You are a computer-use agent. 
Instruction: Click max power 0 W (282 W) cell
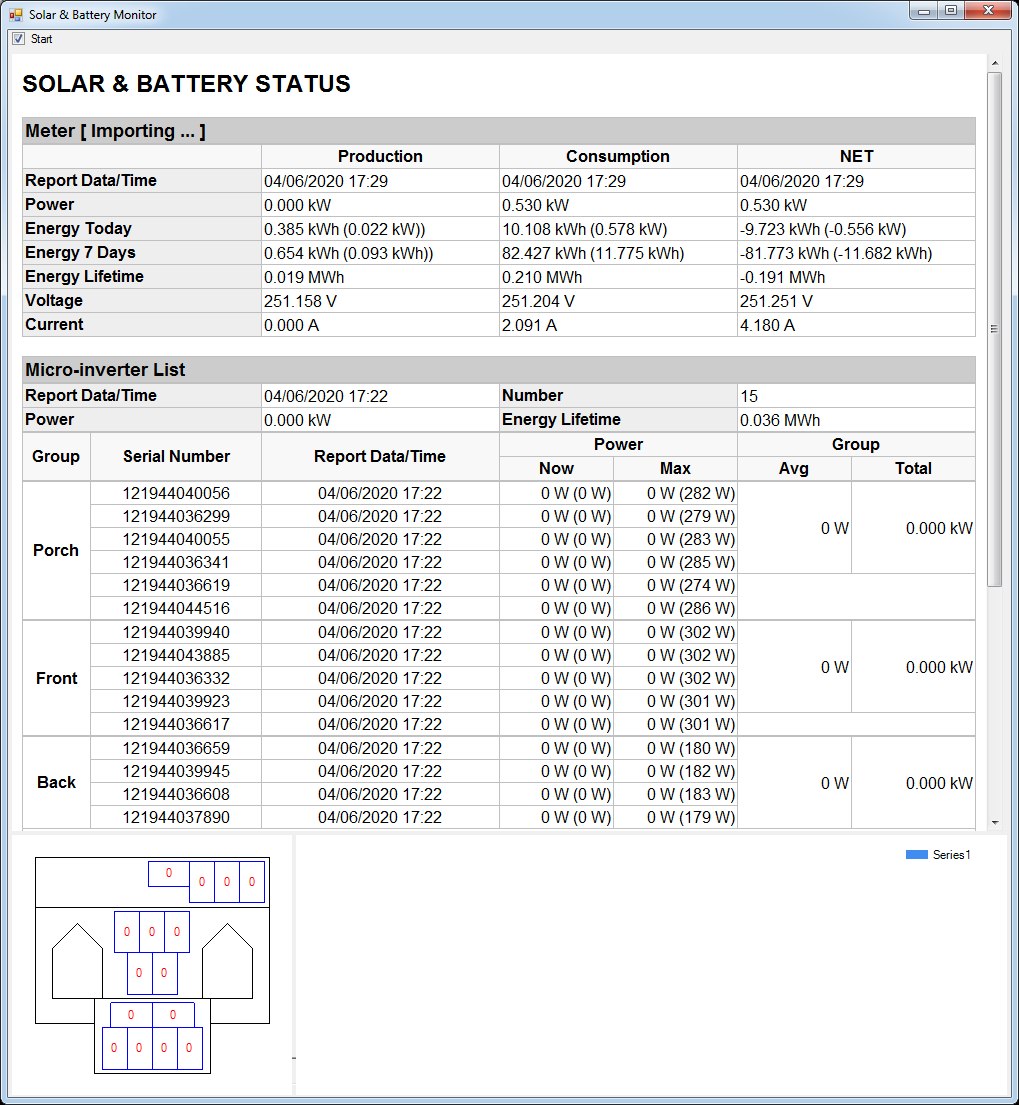click(676, 493)
